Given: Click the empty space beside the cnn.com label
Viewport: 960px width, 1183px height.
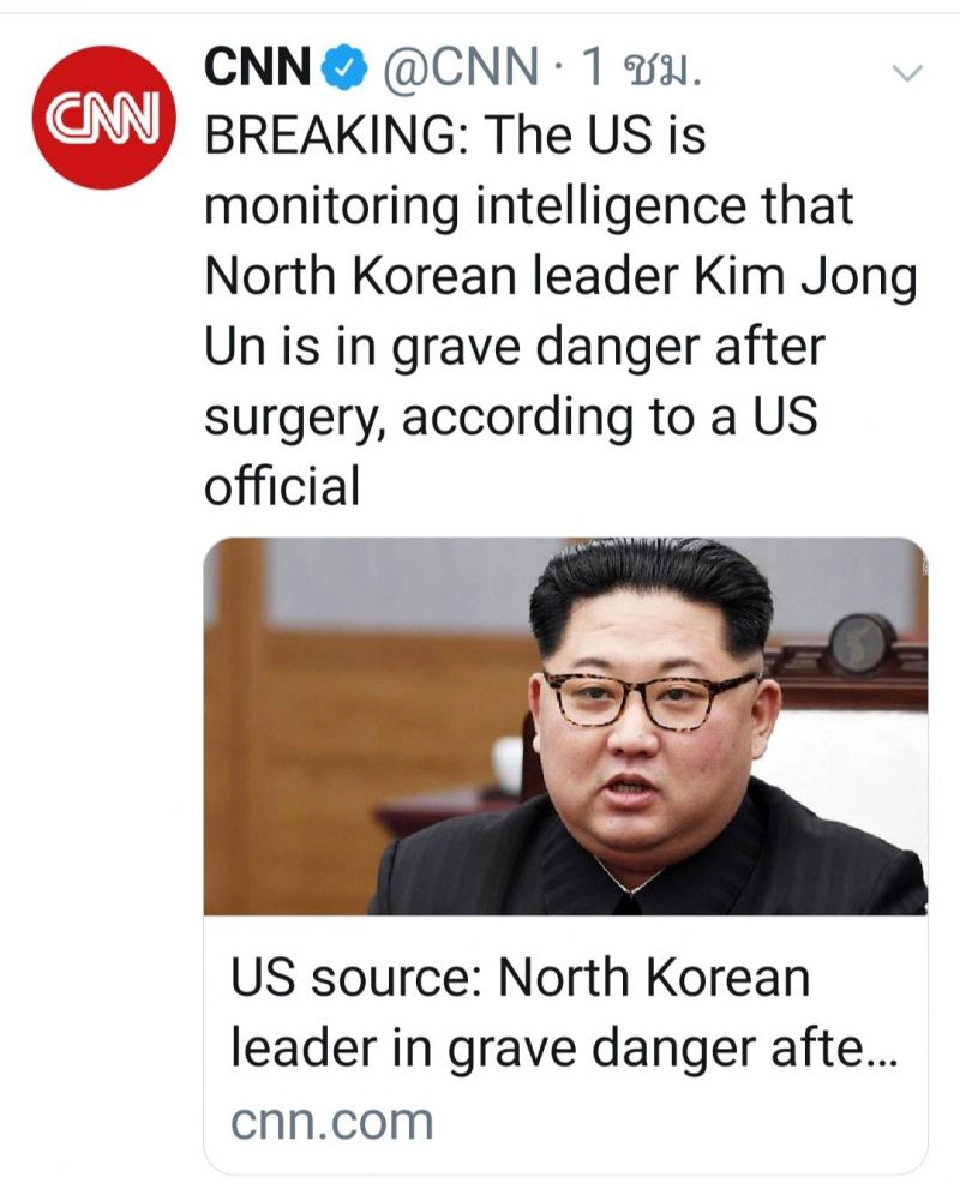Looking at the screenshot, I should coord(679,1123).
